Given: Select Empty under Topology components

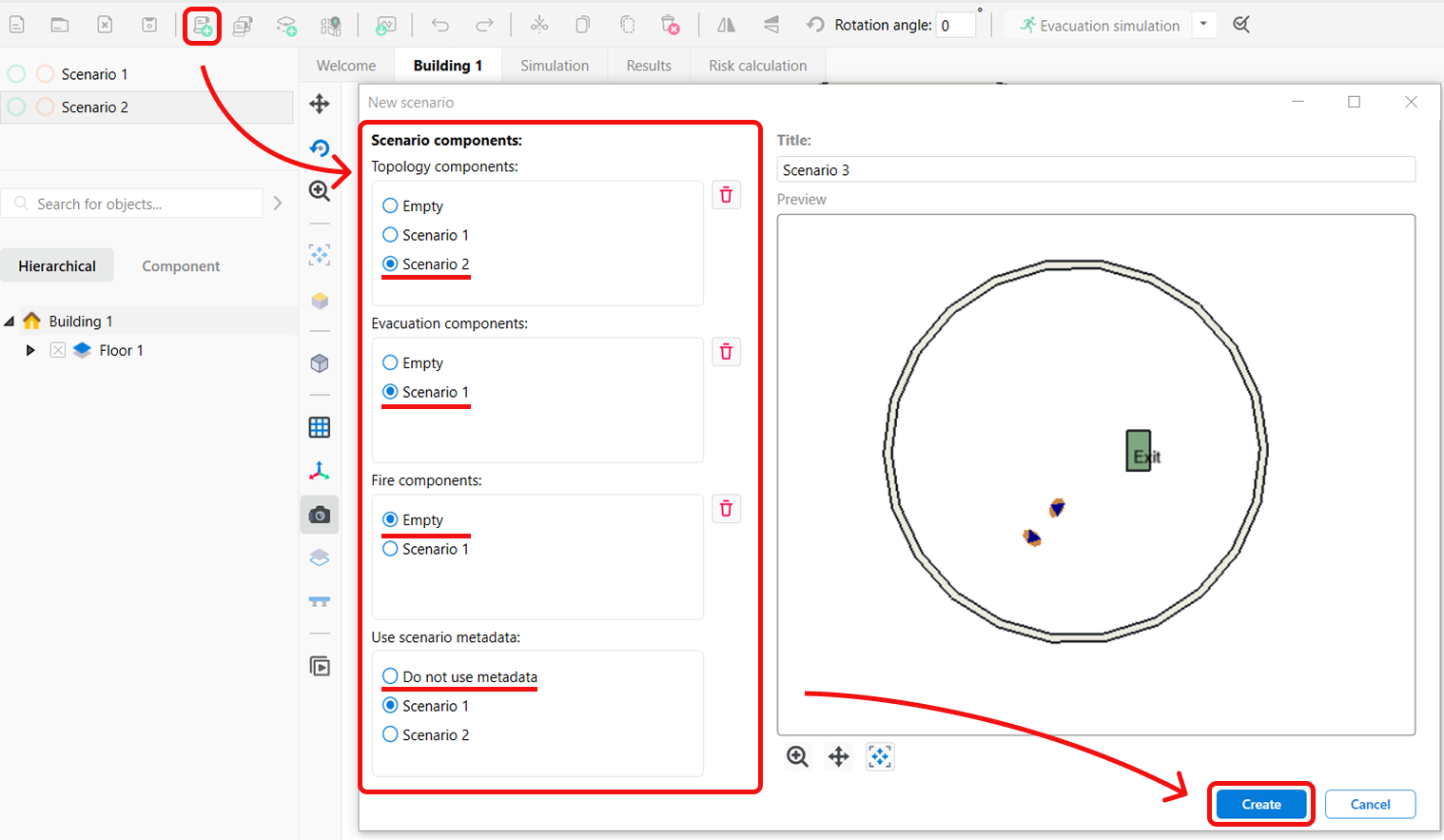Looking at the screenshot, I should (x=390, y=205).
